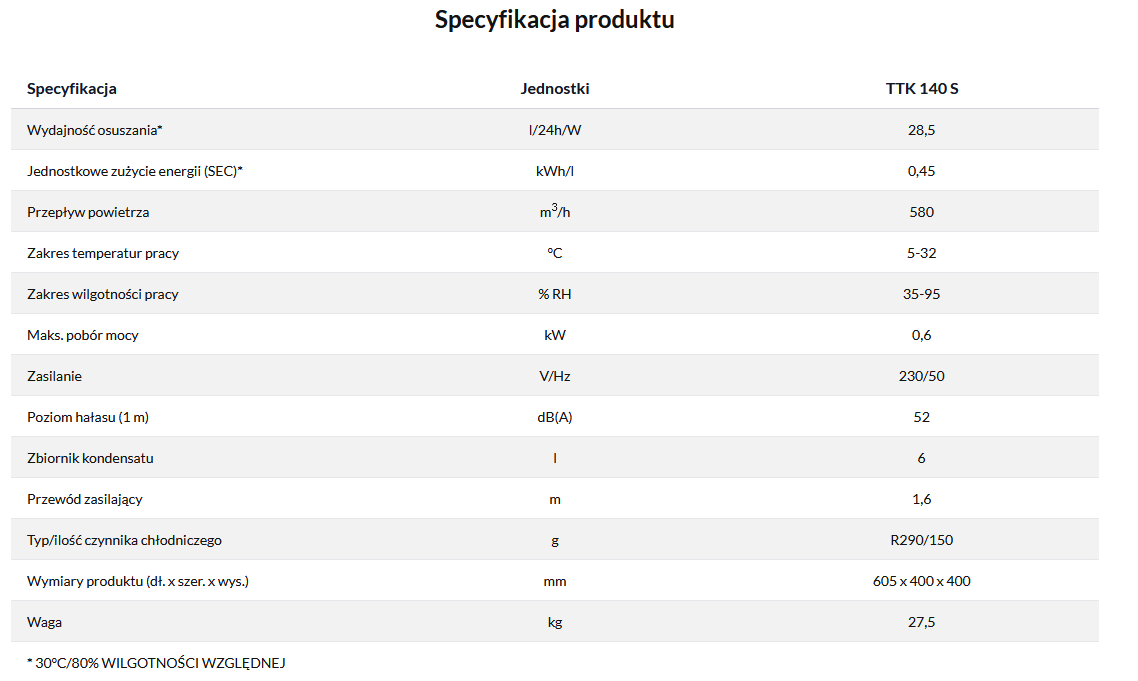Select the "Waga" row label

pyautogui.click(x=44, y=622)
